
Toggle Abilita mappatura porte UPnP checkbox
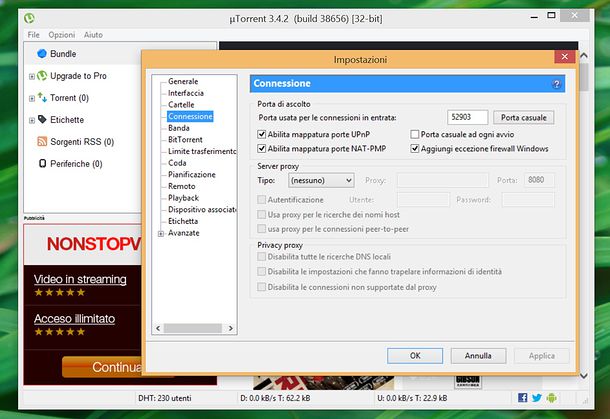tap(261, 134)
